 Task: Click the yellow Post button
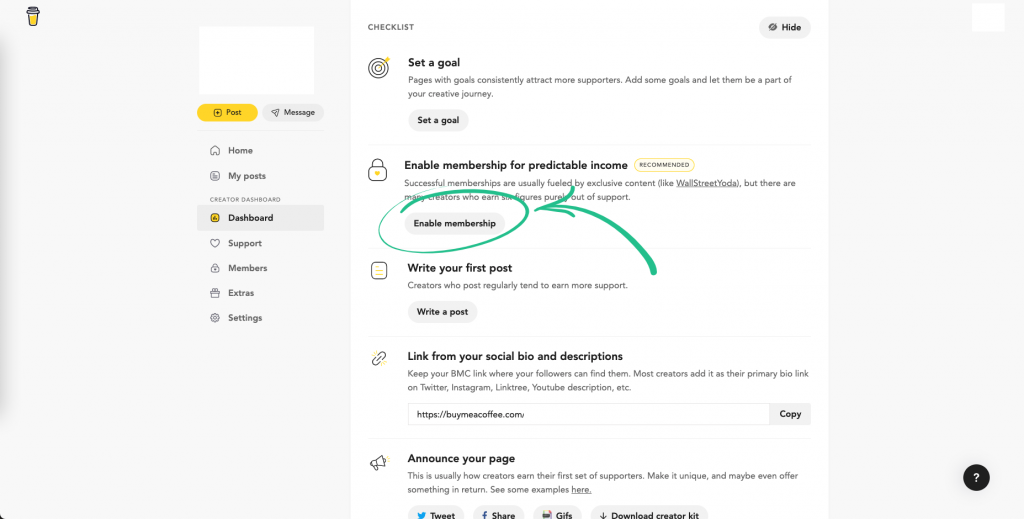pyautogui.click(x=227, y=112)
